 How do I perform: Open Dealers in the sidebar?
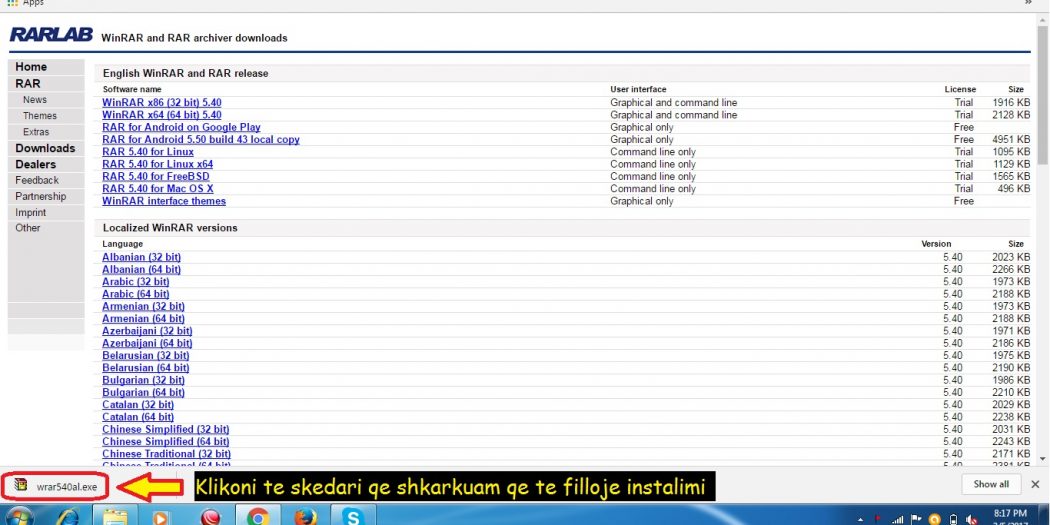pos(35,164)
